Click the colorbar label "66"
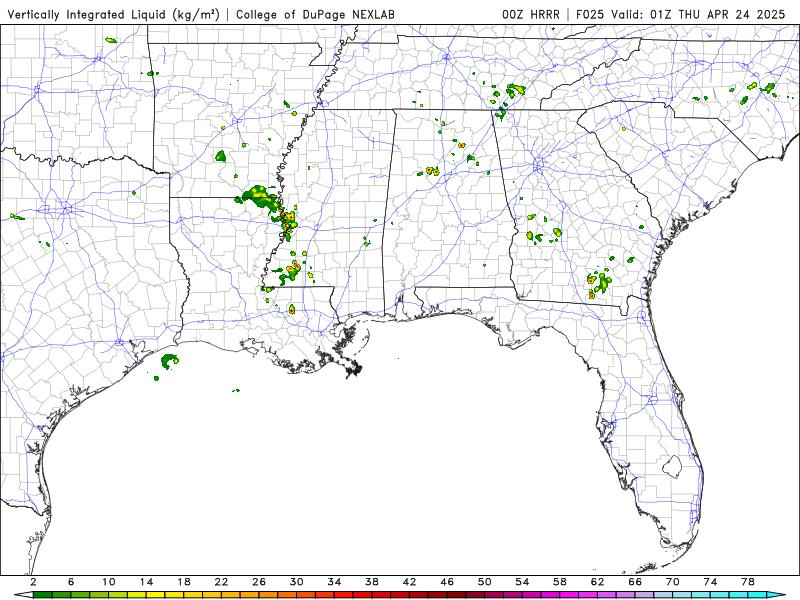 635,582
